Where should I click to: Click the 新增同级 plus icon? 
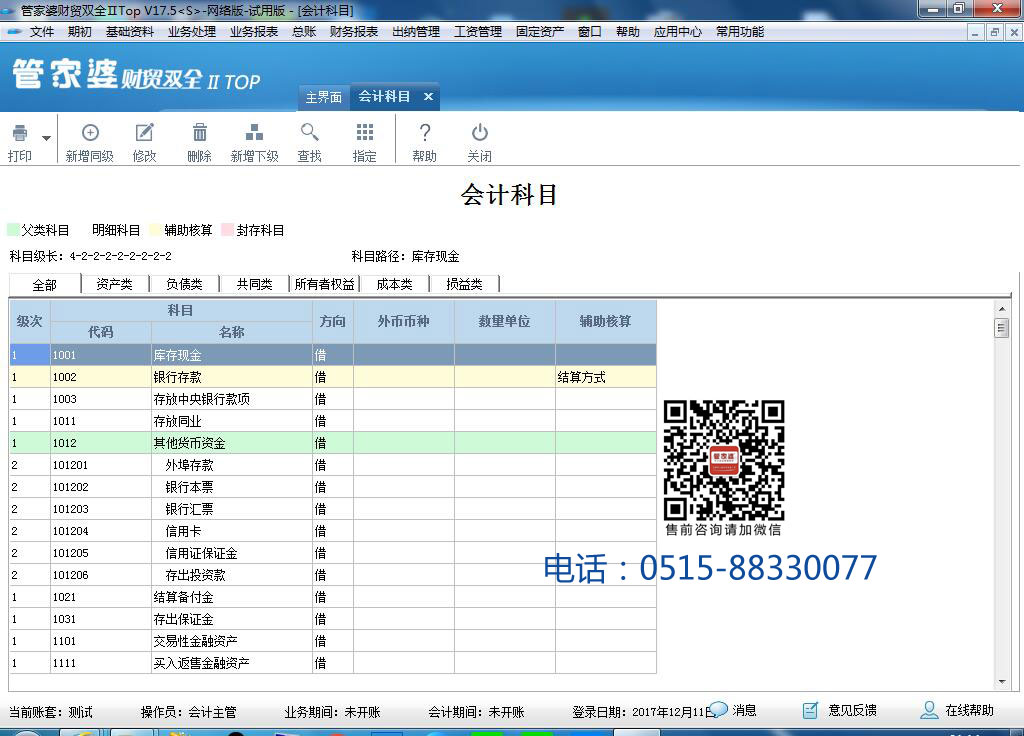90,133
